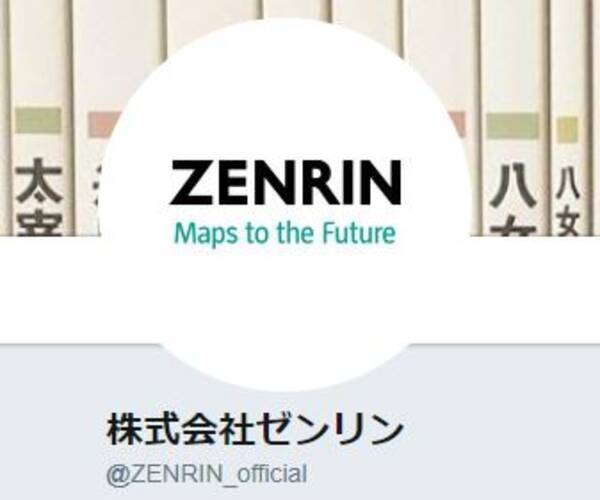Open the book-spine header banner image
Image resolution: width=600 pixels, height=500 pixels.
click(x=300, y=117)
